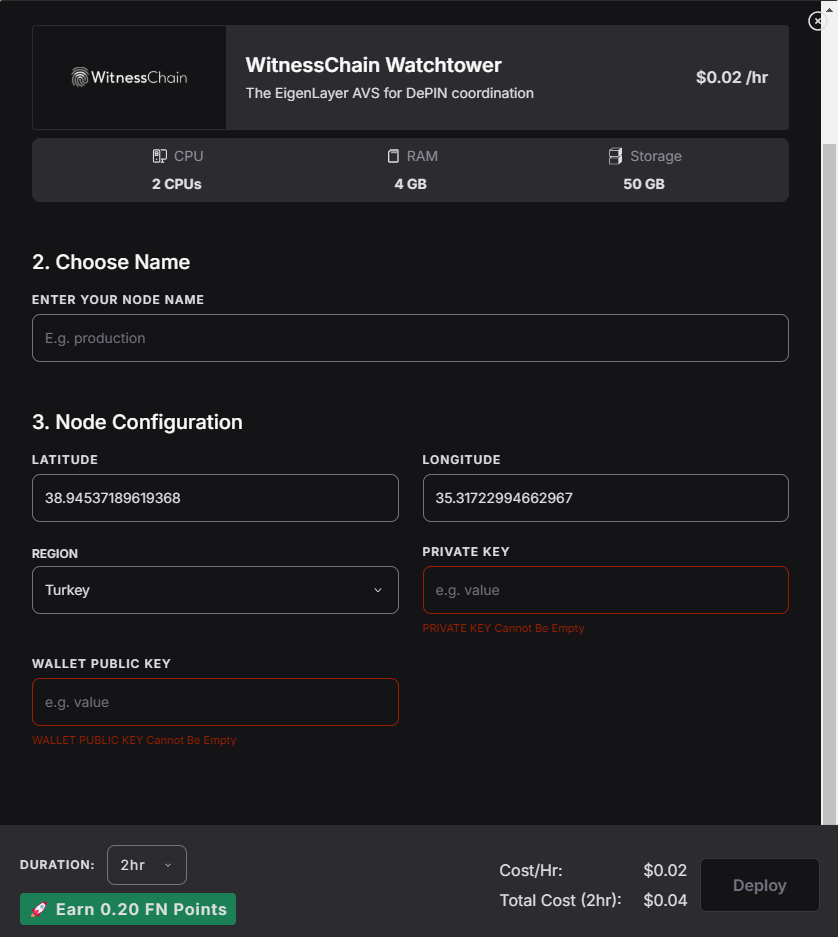Image resolution: width=838 pixels, height=937 pixels.
Task: Click the Storage icon
Action: click(x=615, y=156)
